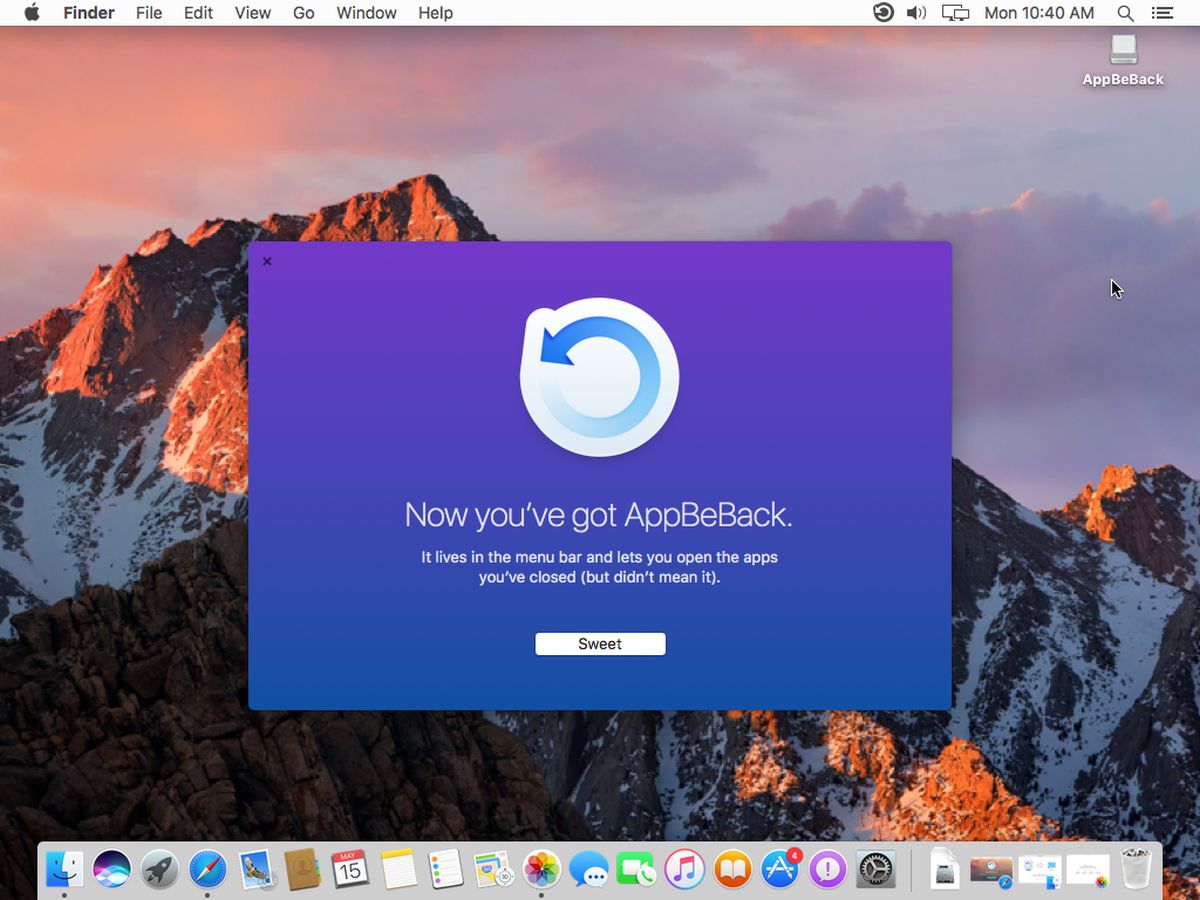The height and width of the screenshot is (900, 1200).
Task: Open Feedback Assistant from the Dock
Action: pos(828,869)
